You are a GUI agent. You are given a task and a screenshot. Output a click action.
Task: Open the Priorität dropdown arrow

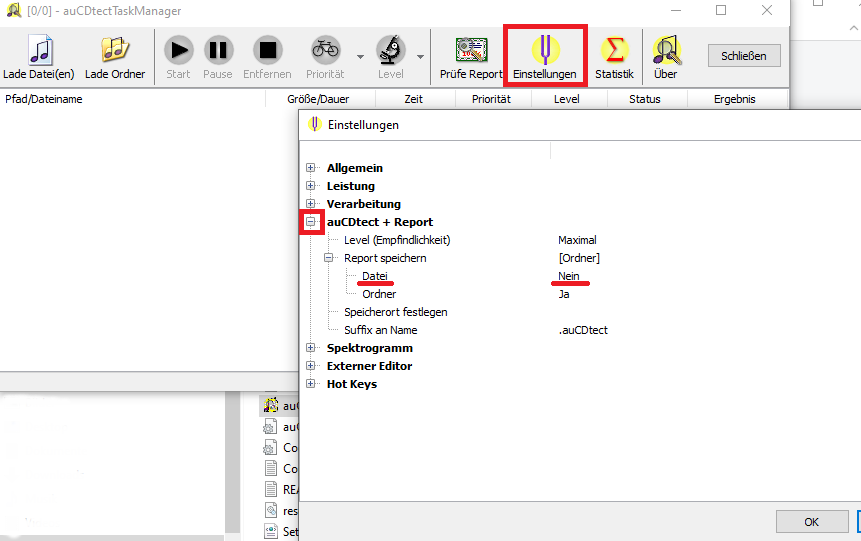click(x=360, y=57)
